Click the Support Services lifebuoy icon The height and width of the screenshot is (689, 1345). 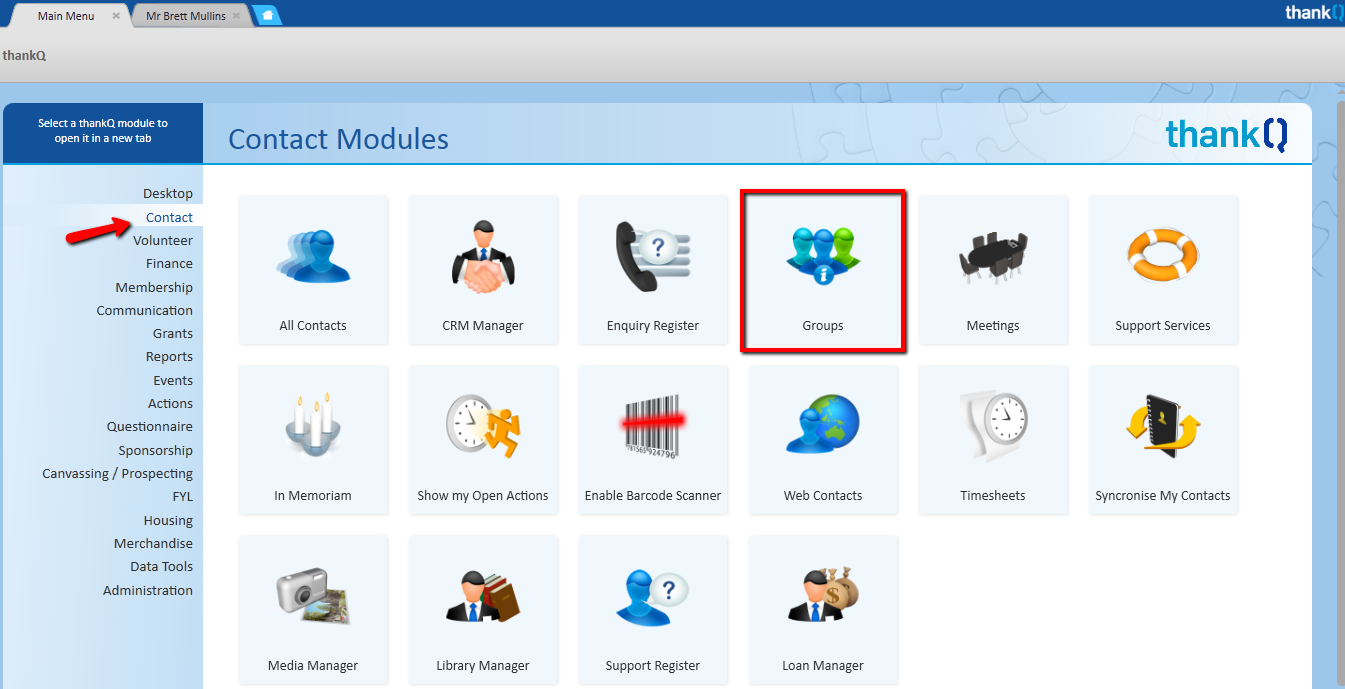click(1162, 256)
